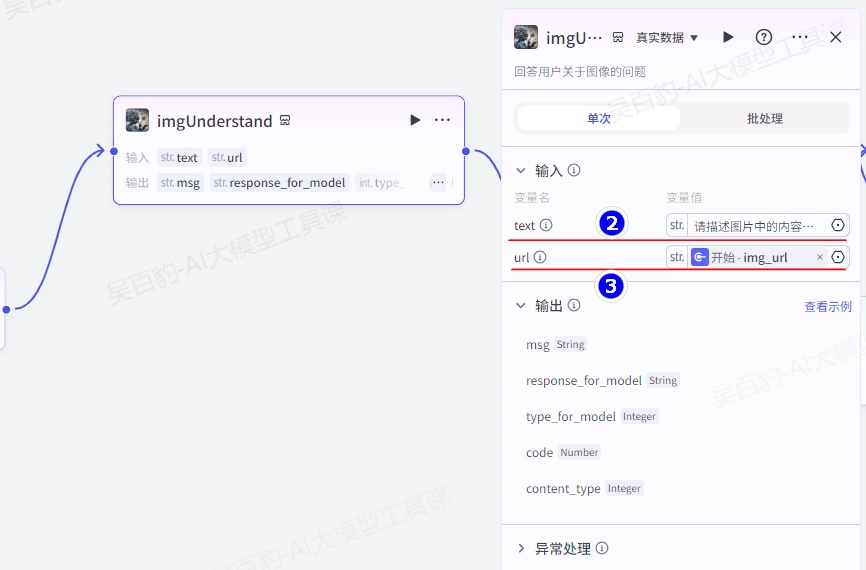The width and height of the screenshot is (866, 570).
Task: Open help documentation icon in panel header
Action: pos(764,37)
